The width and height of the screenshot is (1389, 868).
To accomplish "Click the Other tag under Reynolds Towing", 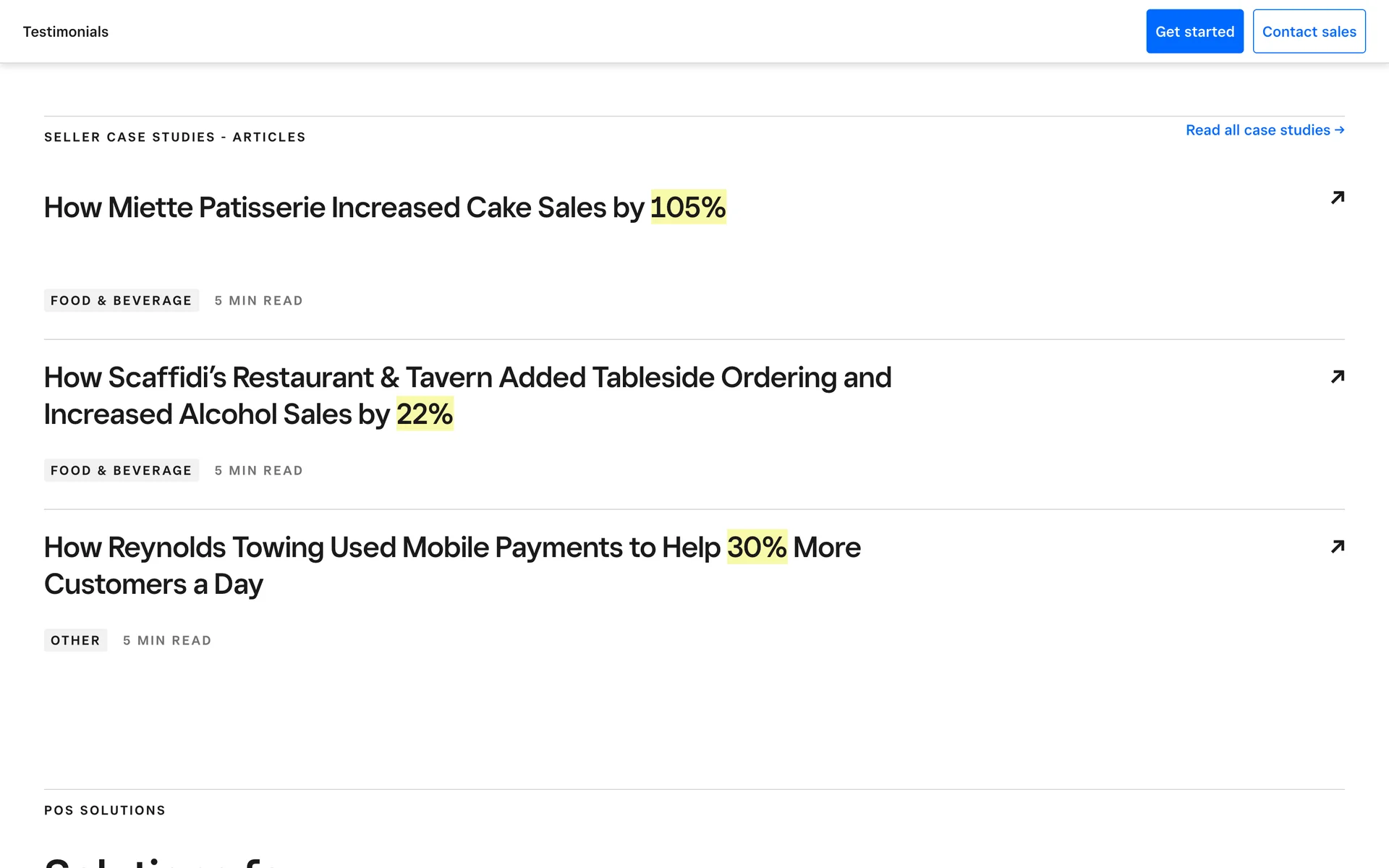I will tap(75, 641).
